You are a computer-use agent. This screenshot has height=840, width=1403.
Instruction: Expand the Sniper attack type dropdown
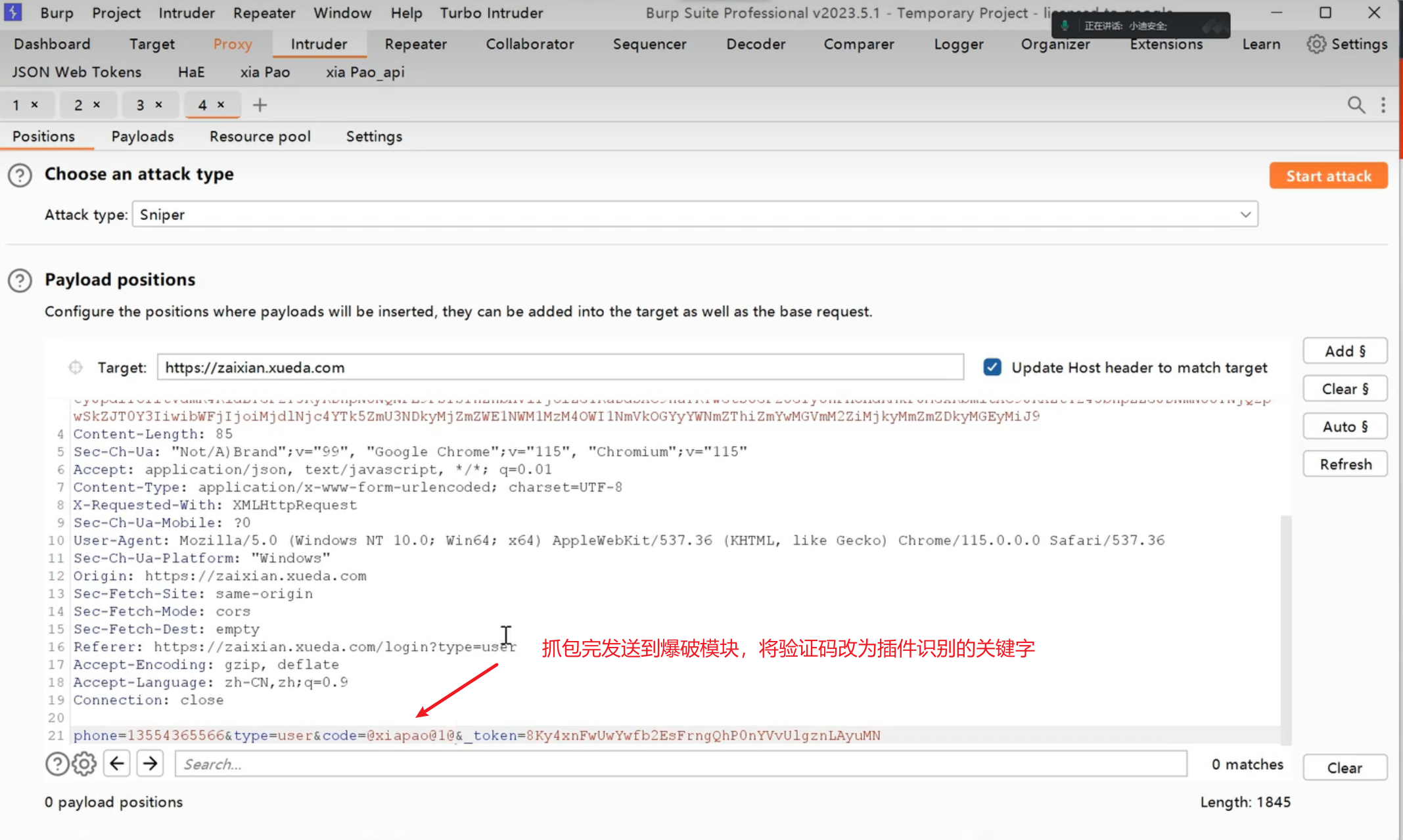[x=1245, y=215]
